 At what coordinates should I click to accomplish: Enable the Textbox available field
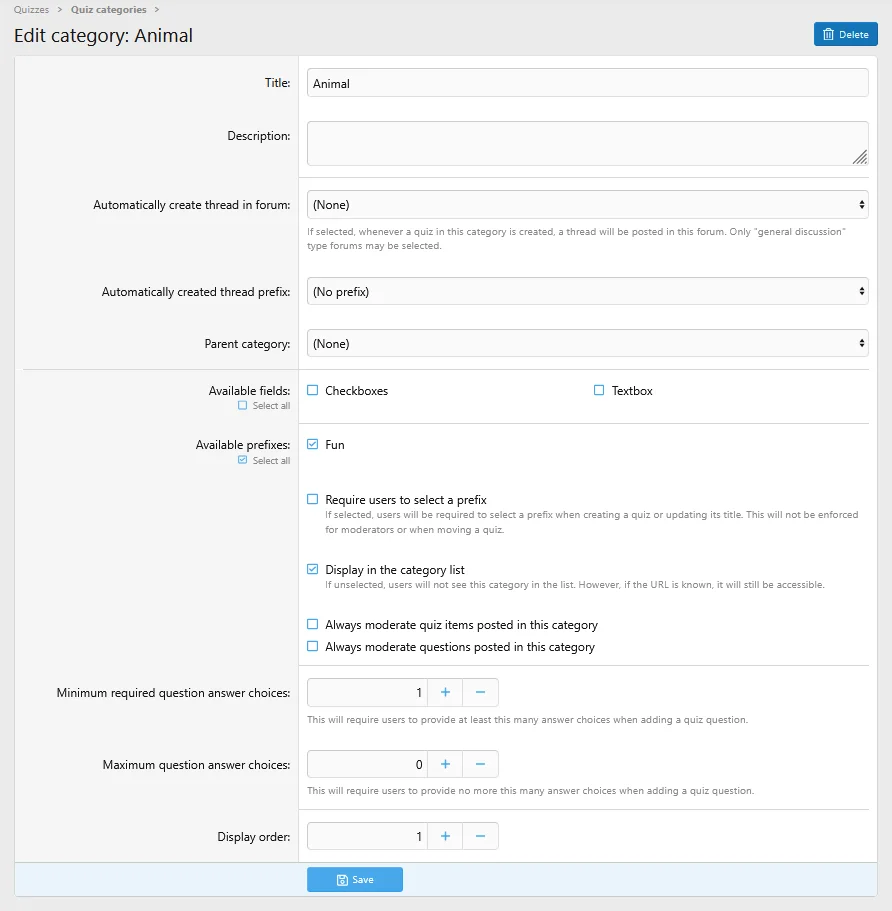pos(600,391)
